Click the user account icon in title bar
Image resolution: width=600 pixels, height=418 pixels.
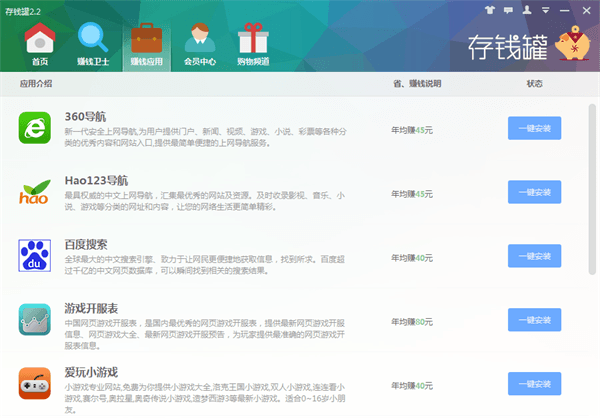coord(525,9)
